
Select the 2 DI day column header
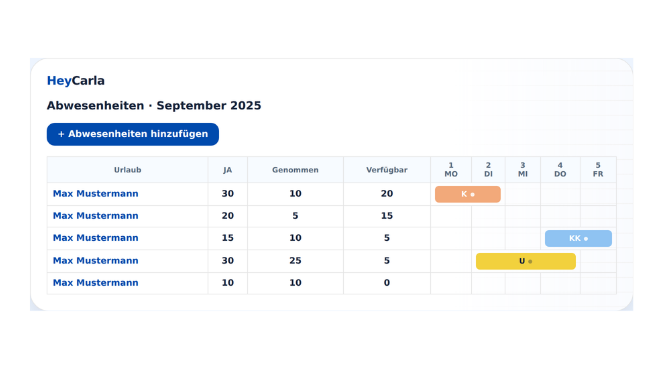click(488, 170)
